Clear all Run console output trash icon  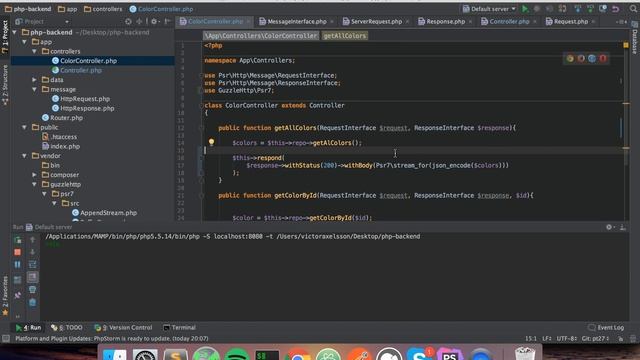coord(32,302)
